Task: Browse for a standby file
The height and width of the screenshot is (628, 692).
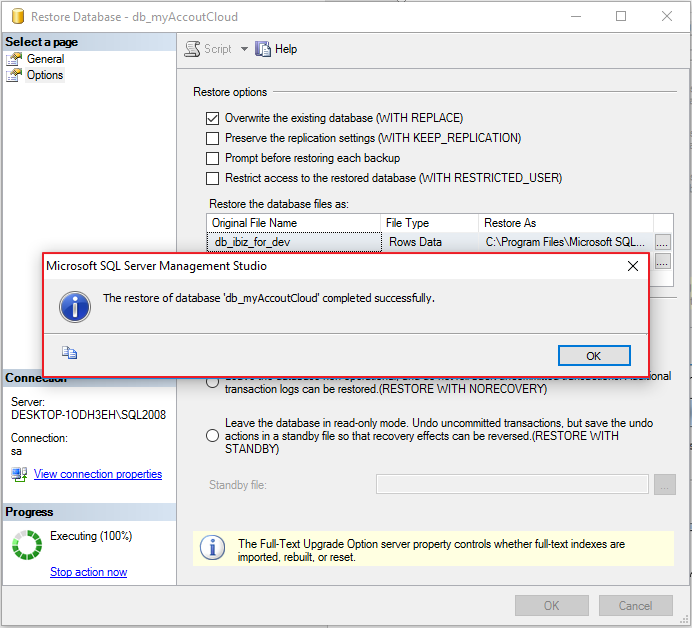Action: [665, 485]
